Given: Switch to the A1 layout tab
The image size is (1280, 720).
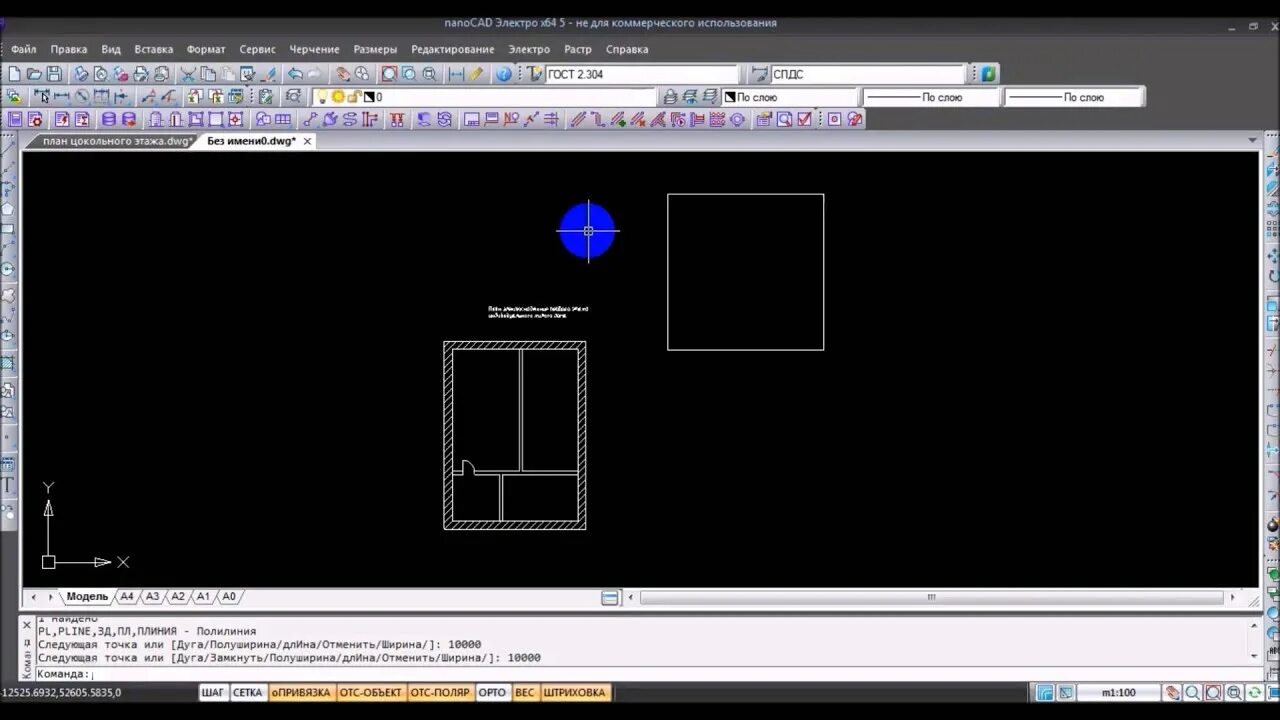Looking at the screenshot, I should click(203, 597).
